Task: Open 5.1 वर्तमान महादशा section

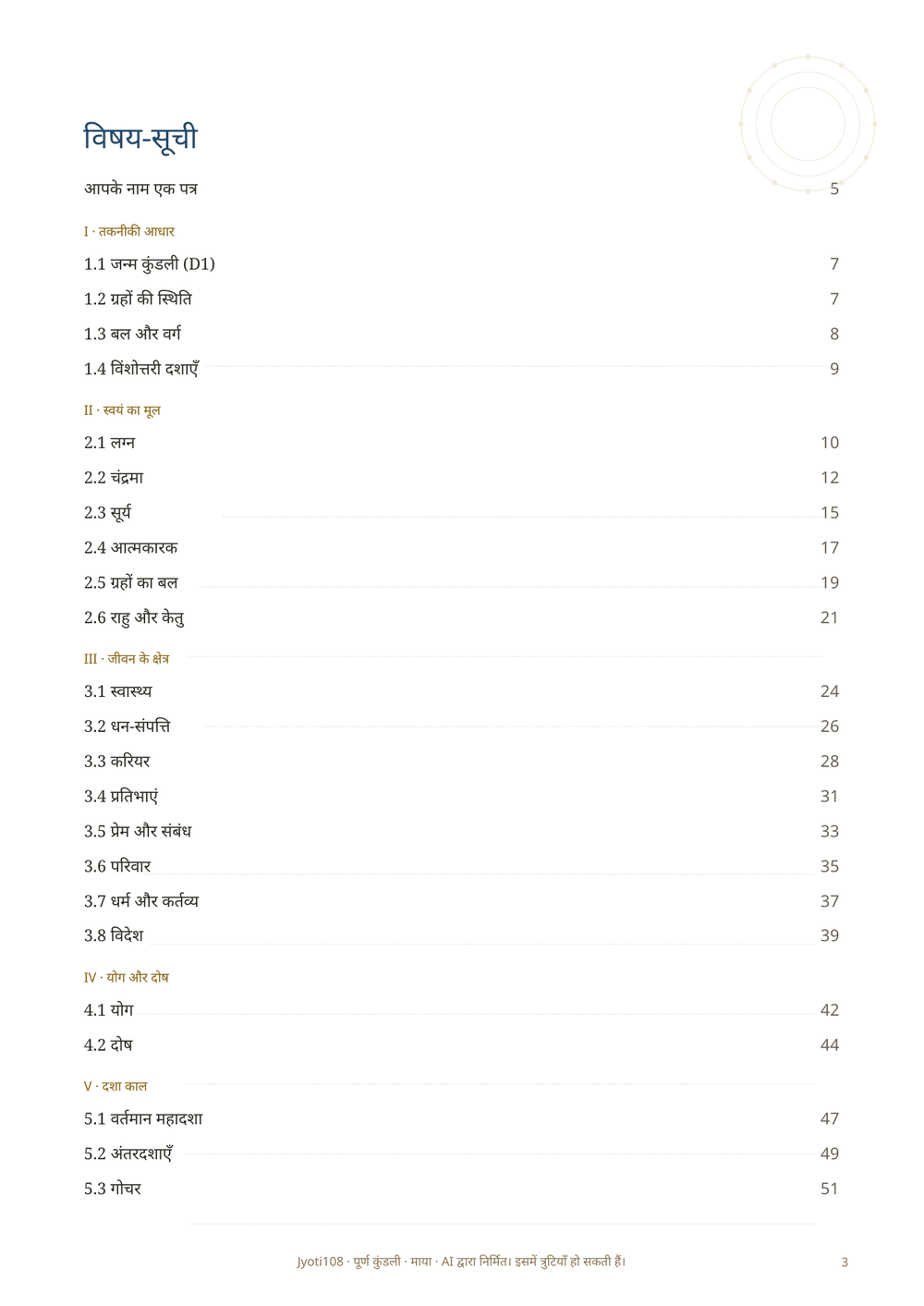Action: point(461,1119)
